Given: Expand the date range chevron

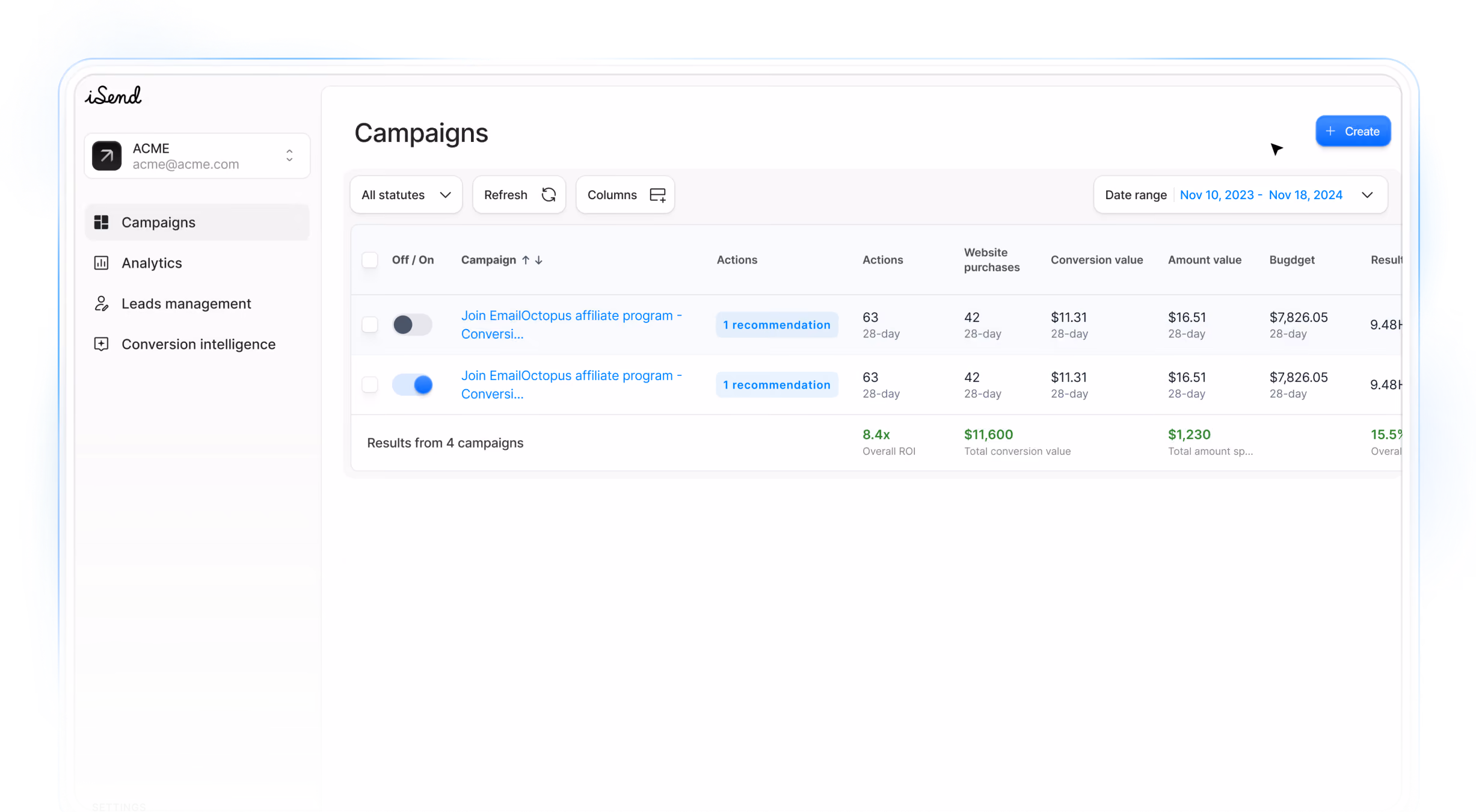Looking at the screenshot, I should coord(1367,195).
